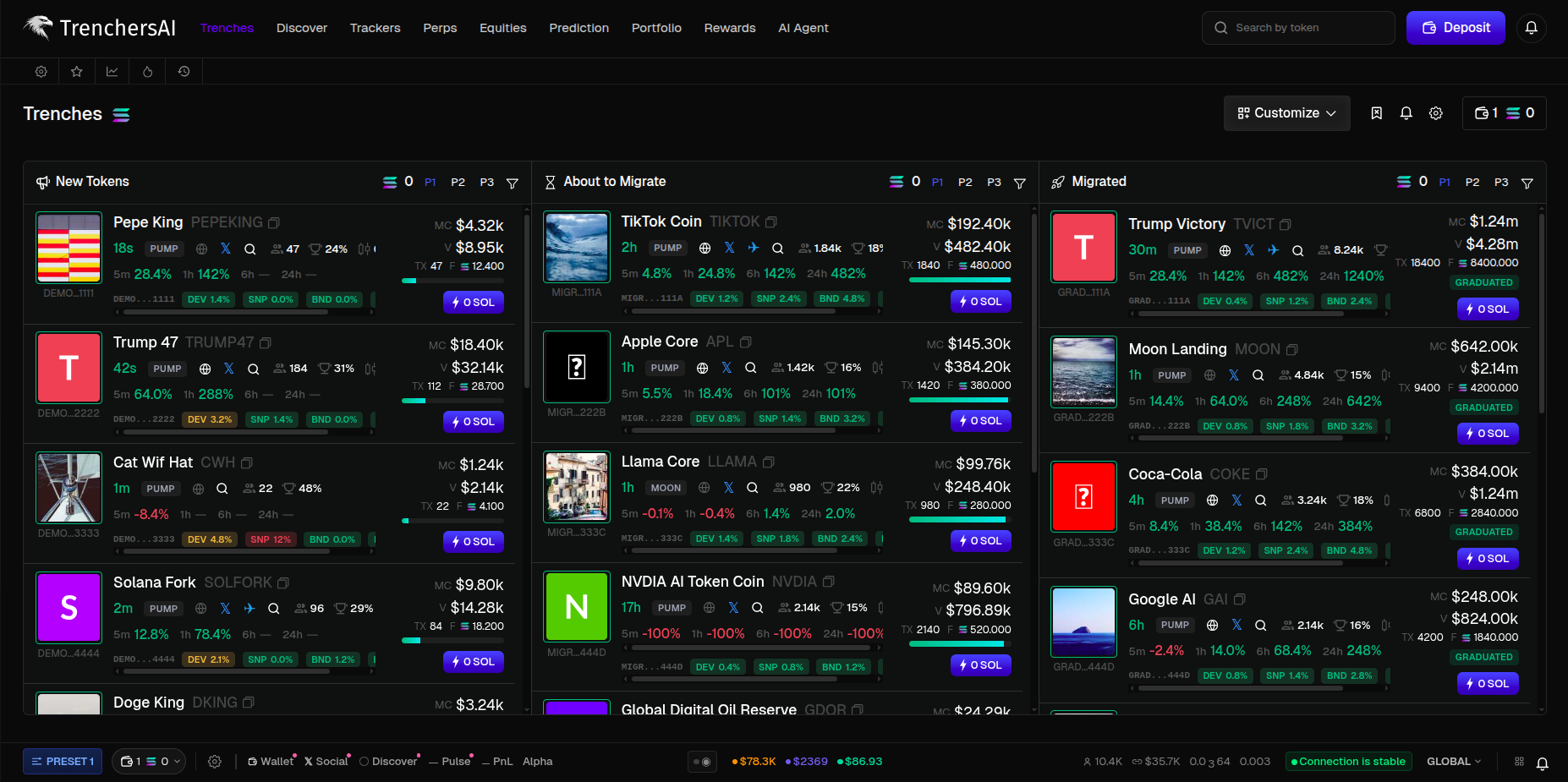Viewport: 1568px width, 782px height.
Task: Open the flame trending icon in toolbar
Action: [x=148, y=72]
